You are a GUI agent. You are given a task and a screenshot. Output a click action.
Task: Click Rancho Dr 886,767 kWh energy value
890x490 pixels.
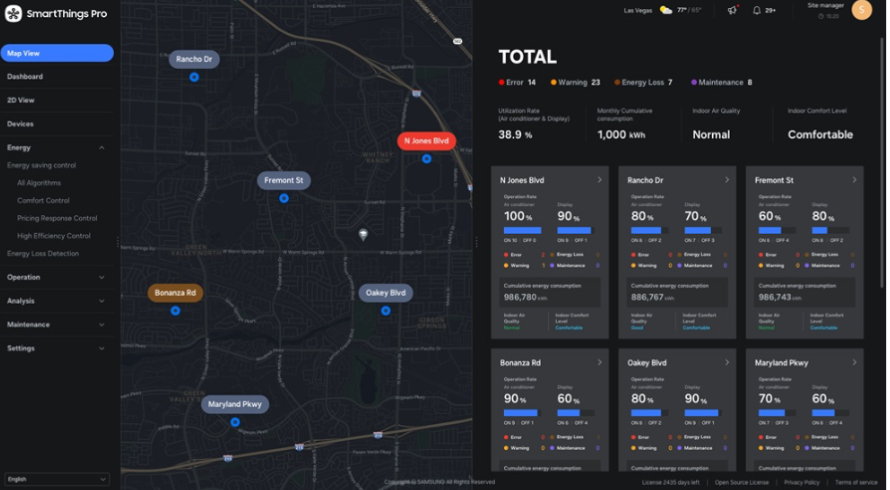(653, 298)
